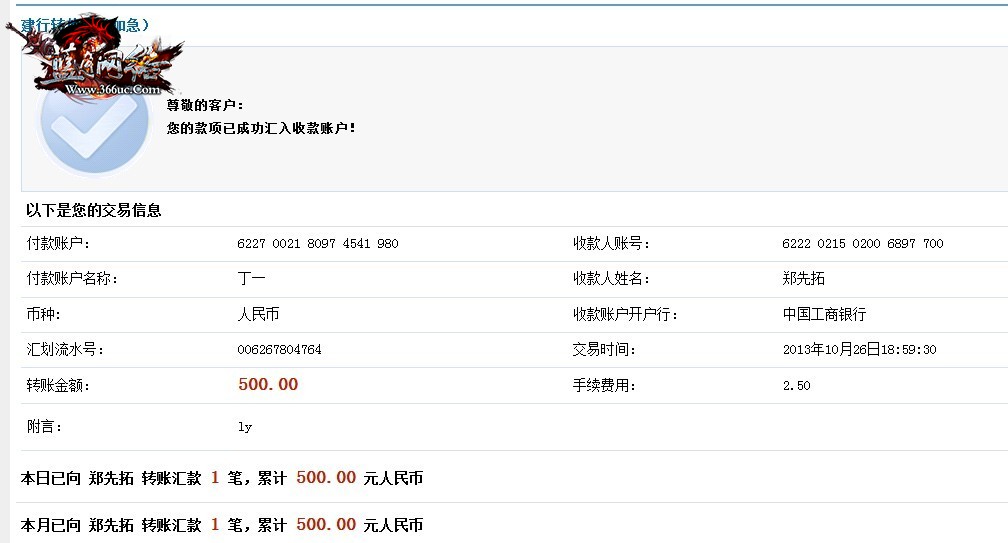1008x543 pixels.
Task: Click the payee bank 中国工商银行
Action: click(x=824, y=314)
